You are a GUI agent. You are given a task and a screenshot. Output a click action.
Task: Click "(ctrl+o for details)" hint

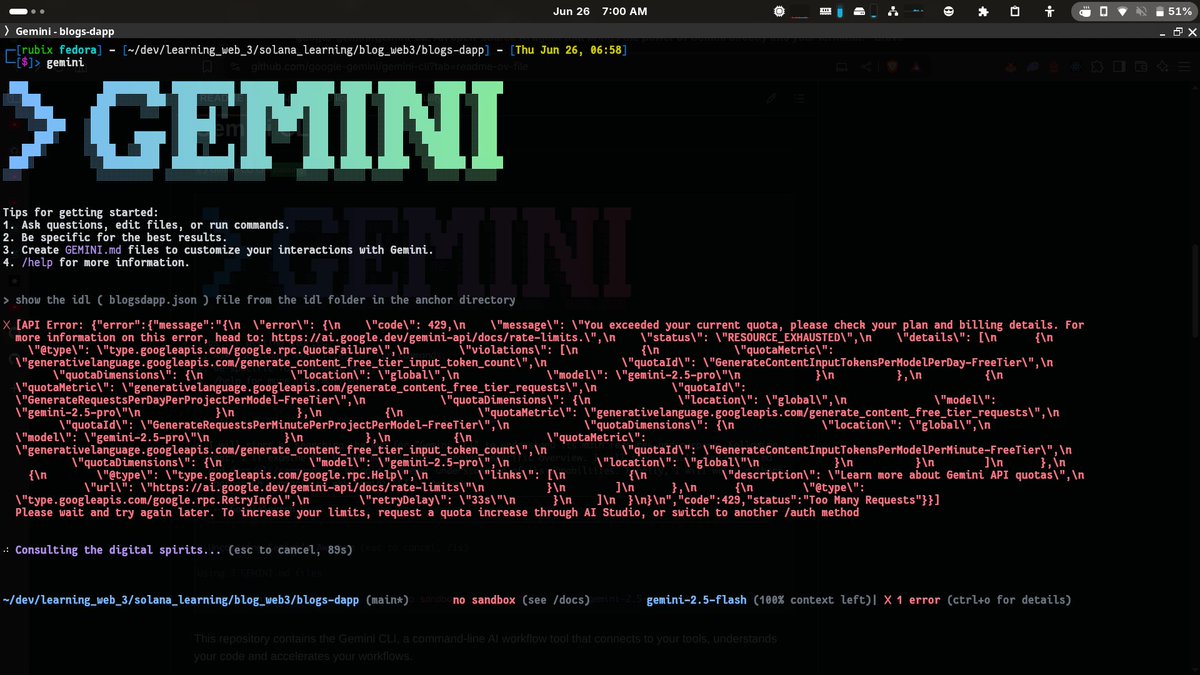(x=1010, y=600)
